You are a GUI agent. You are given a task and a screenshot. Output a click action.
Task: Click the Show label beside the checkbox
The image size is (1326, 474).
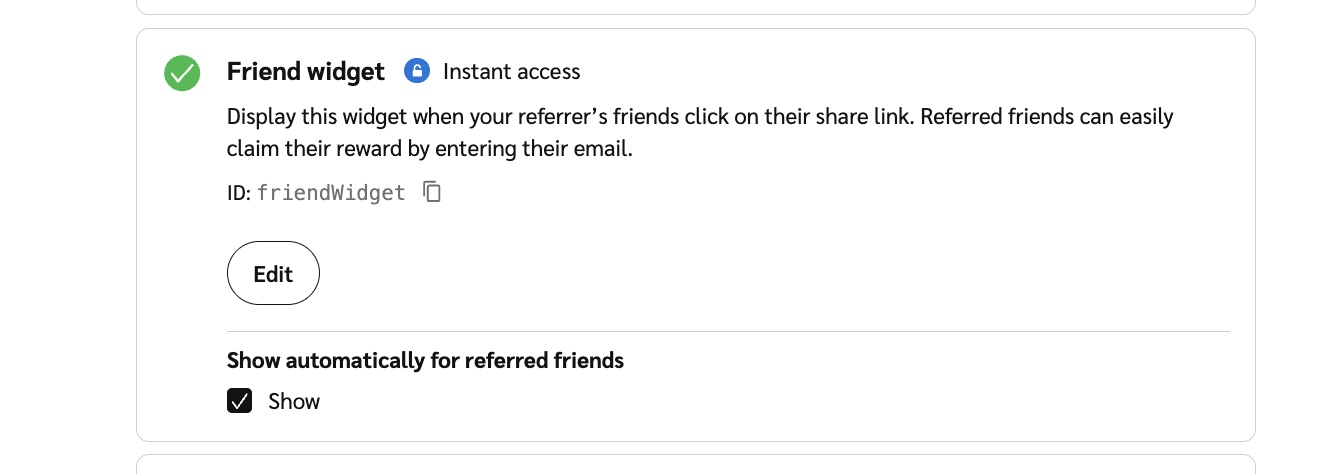click(294, 401)
